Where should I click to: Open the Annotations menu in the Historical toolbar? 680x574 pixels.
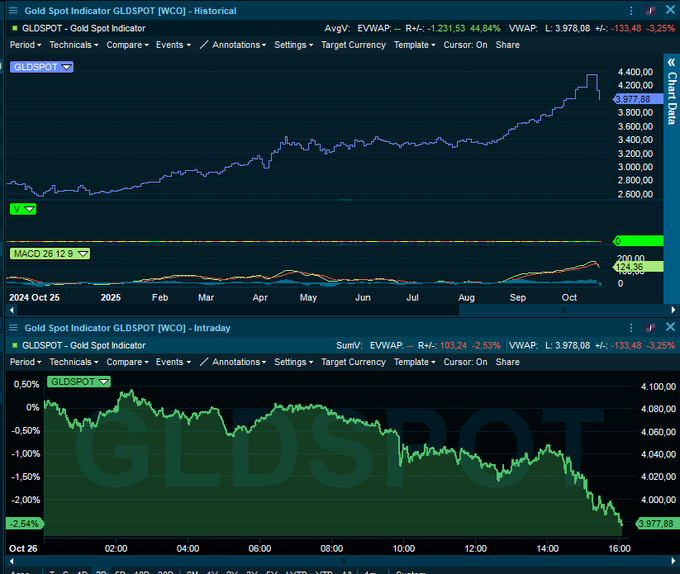point(239,45)
